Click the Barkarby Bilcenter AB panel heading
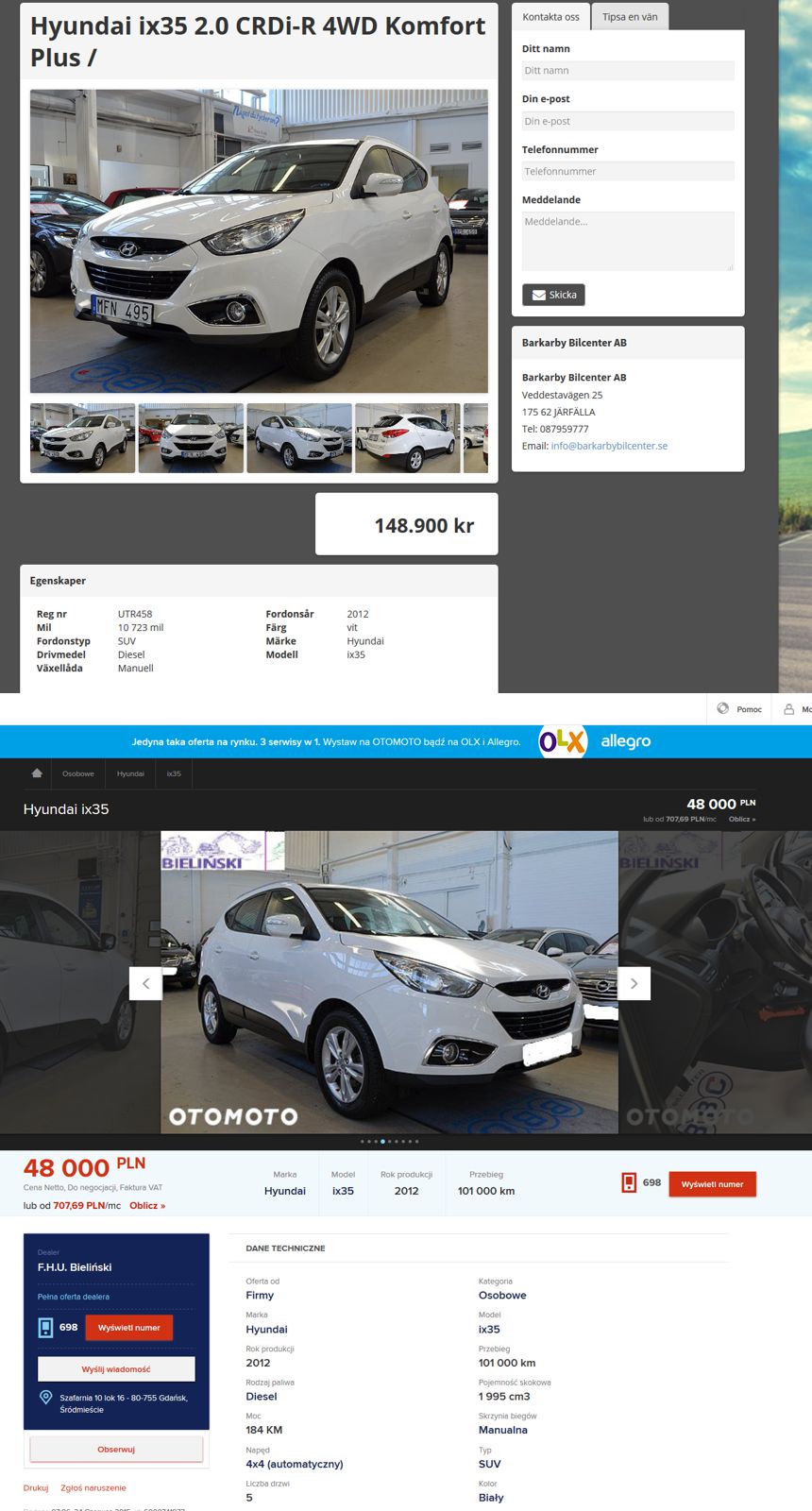The width and height of the screenshot is (812, 1511). point(574,343)
